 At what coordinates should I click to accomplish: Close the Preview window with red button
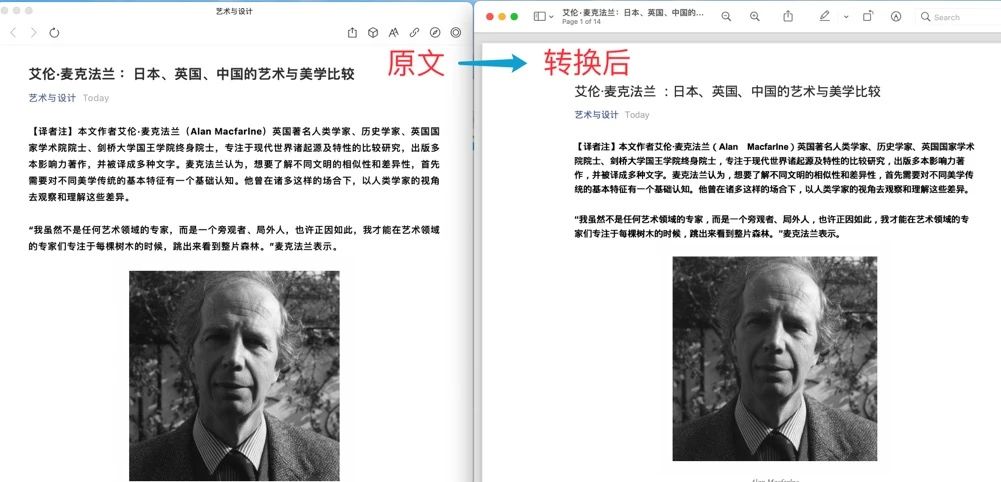490,17
